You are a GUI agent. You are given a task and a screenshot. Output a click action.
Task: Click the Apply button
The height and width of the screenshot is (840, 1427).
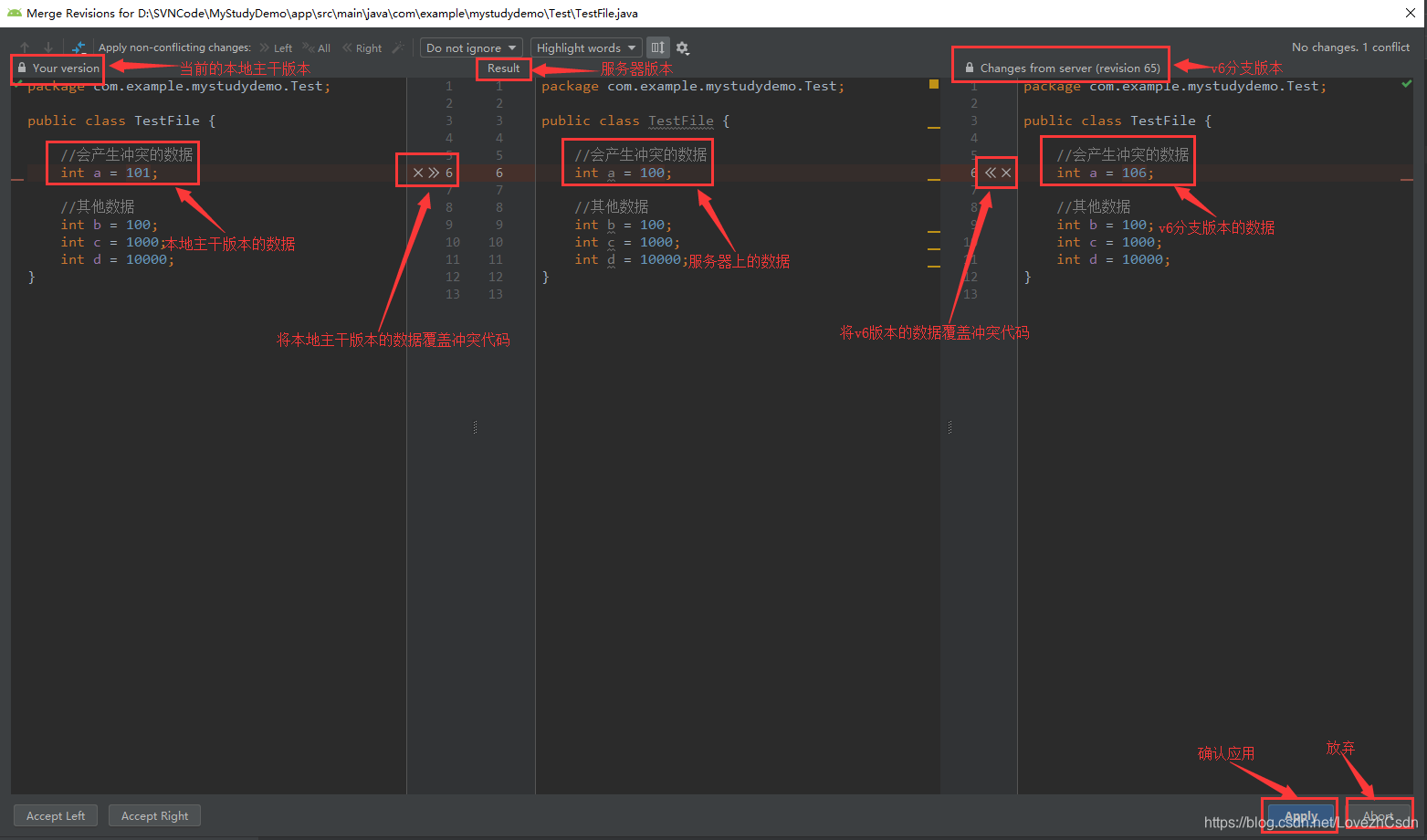pyautogui.click(x=1301, y=816)
